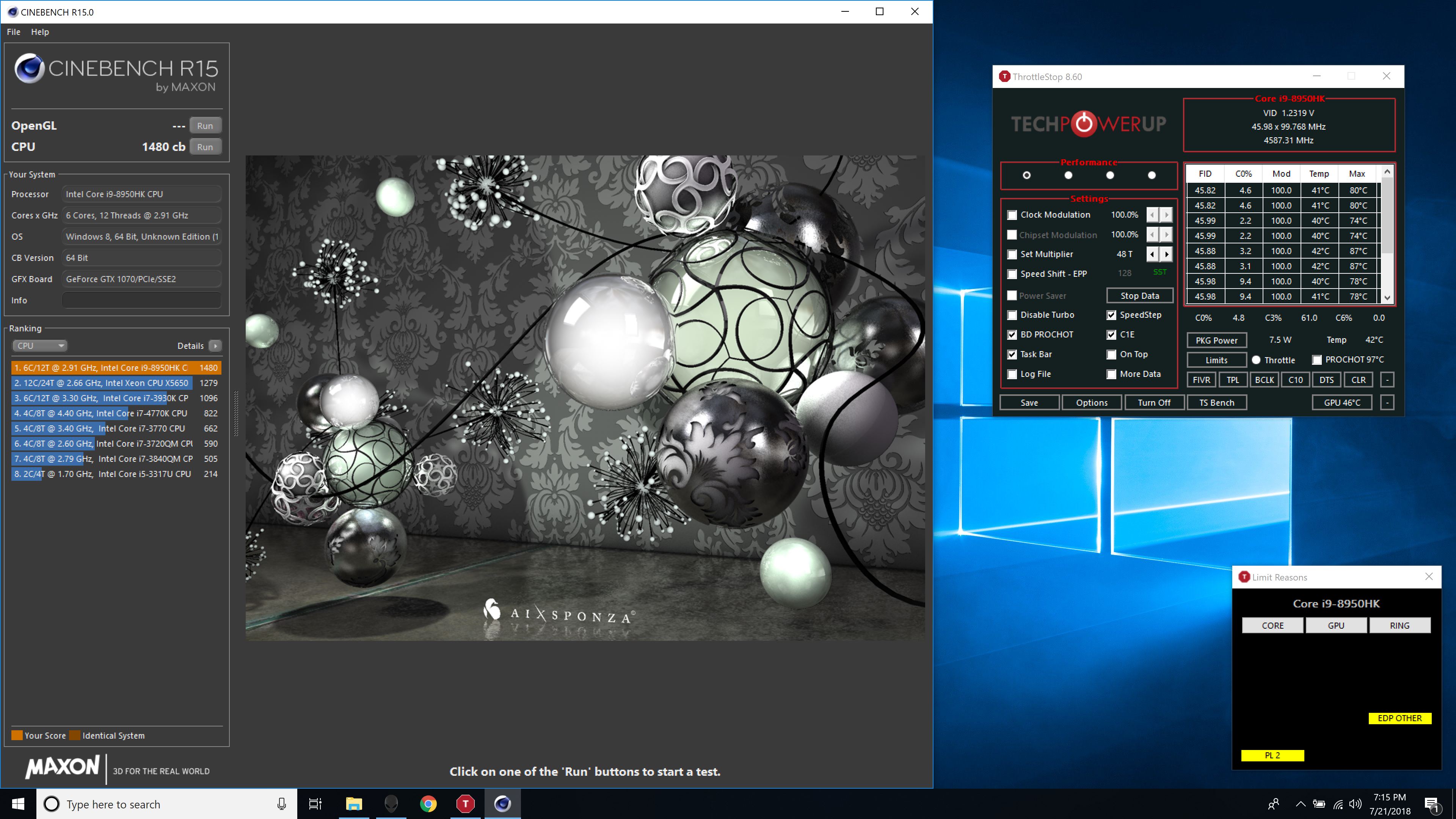The height and width of the screenshot is (819, 1456).
Task: Run the CPU benchmark
Action: [x=205, y=147]
